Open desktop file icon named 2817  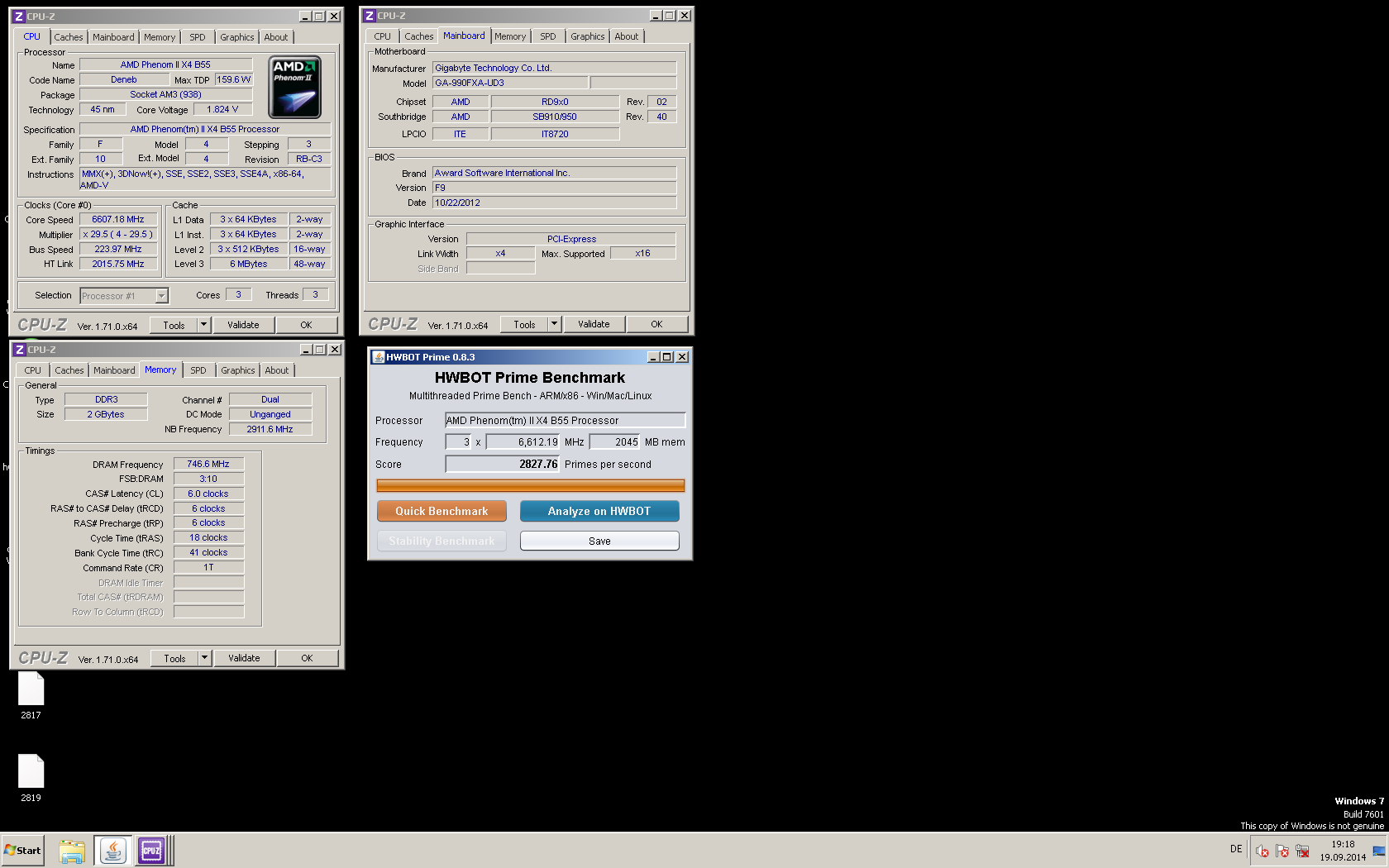point(31,695)
